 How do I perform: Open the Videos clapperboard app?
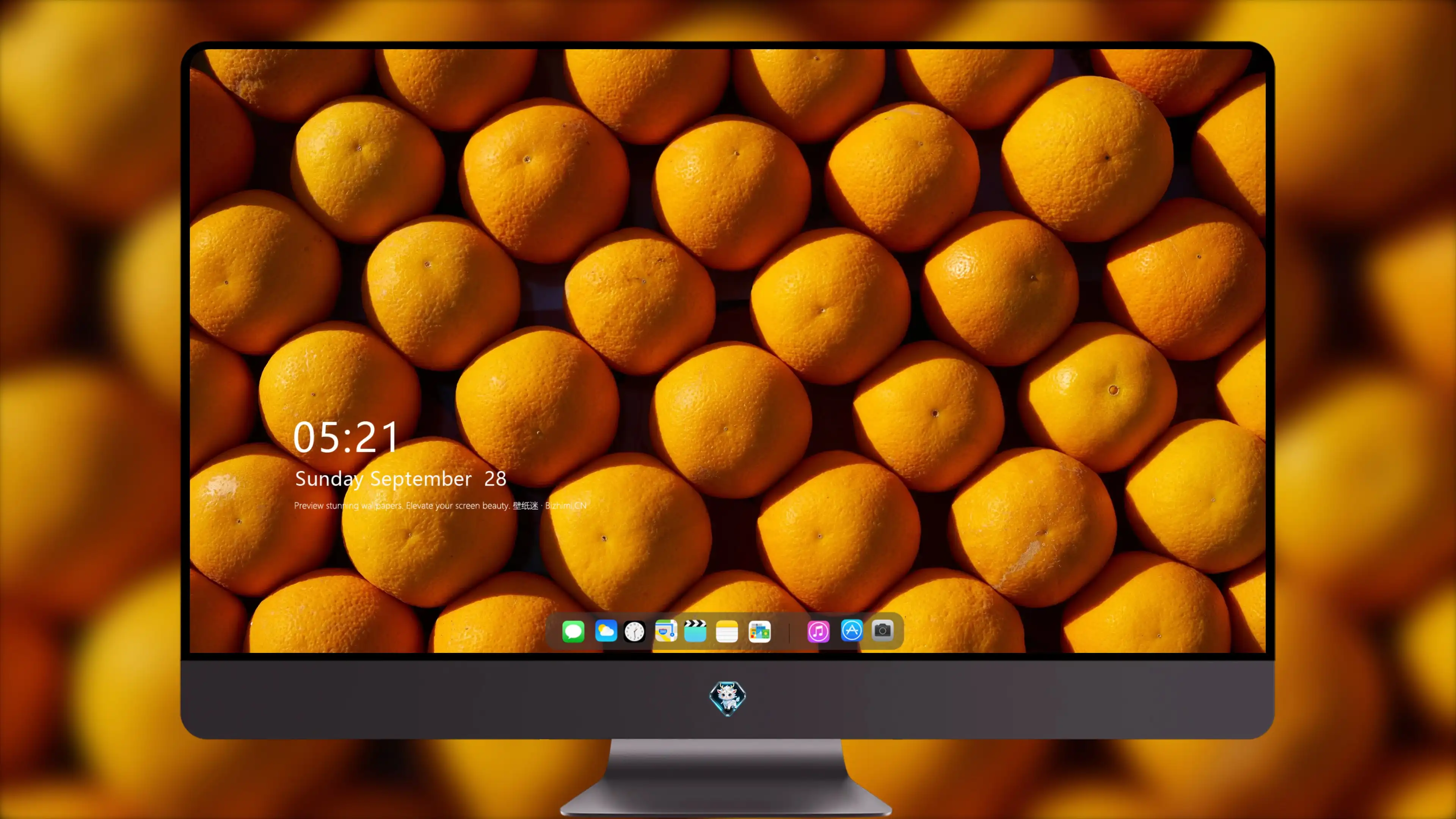point(695,631)
